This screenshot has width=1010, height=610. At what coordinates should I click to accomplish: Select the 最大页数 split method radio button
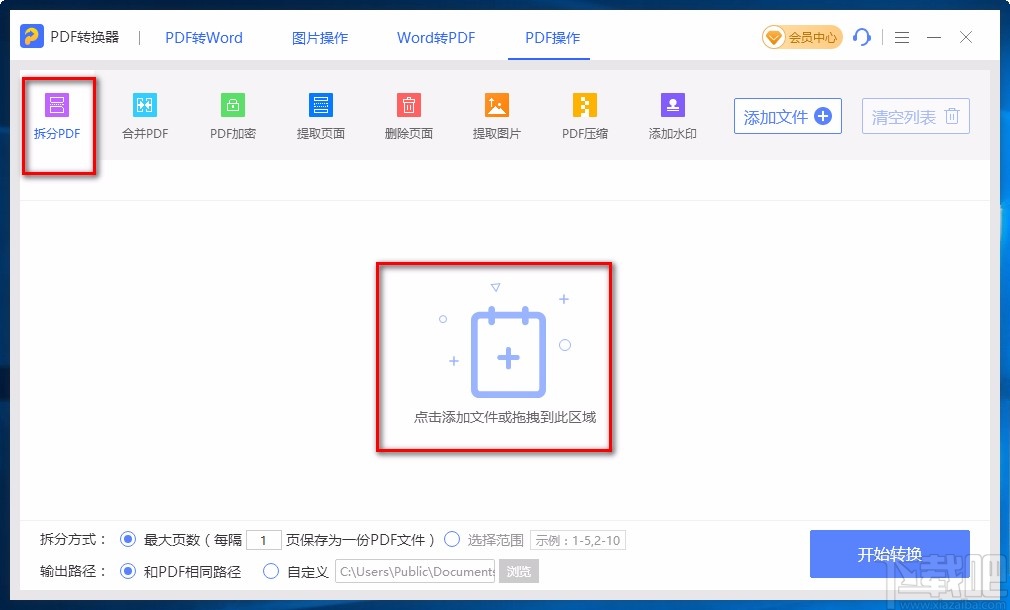[127, 539]
